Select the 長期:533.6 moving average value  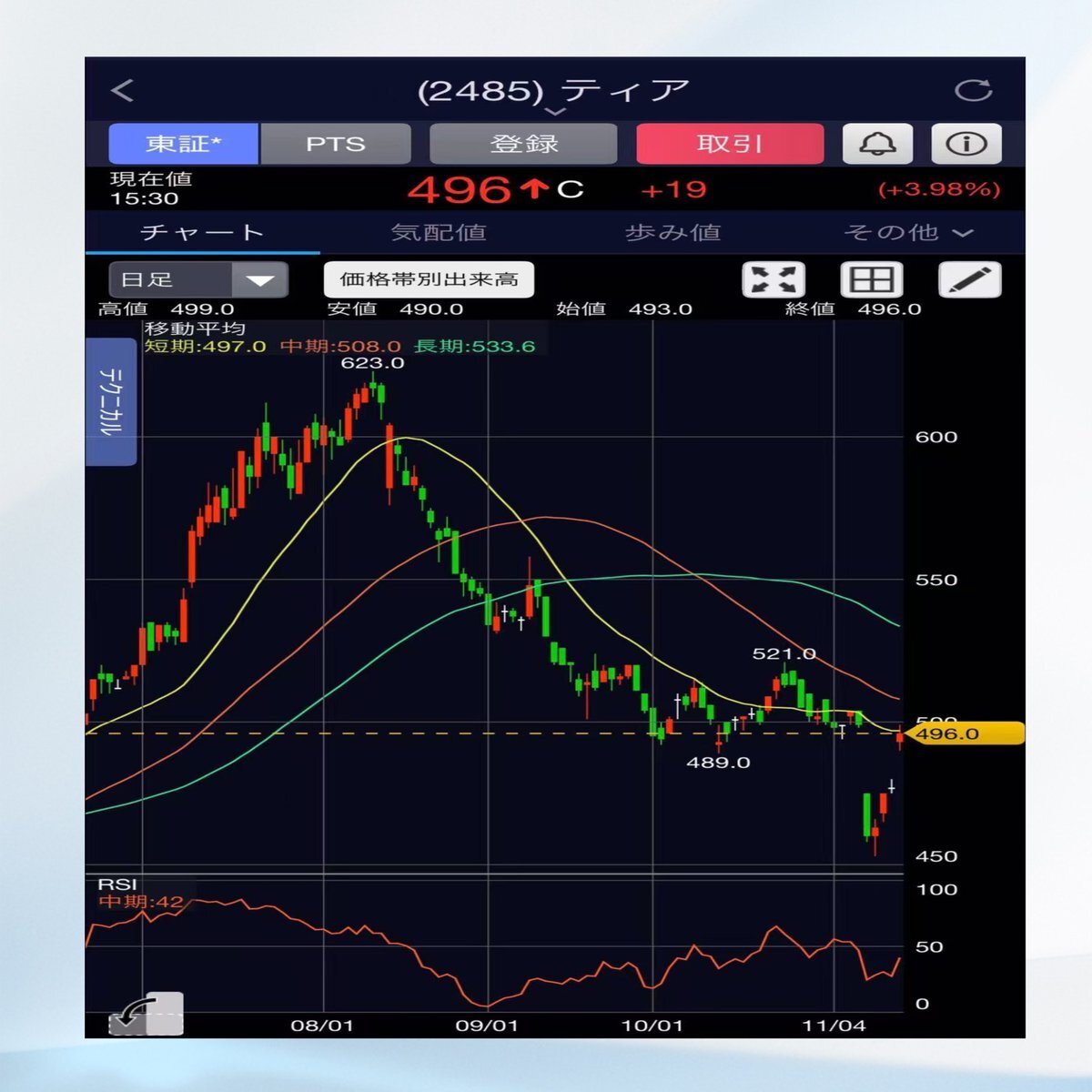[475, 346]
